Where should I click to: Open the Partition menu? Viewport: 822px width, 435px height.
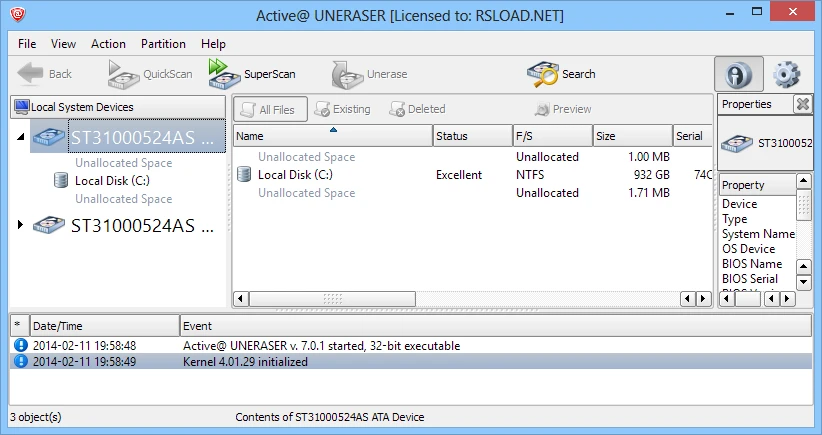[163, 44]
